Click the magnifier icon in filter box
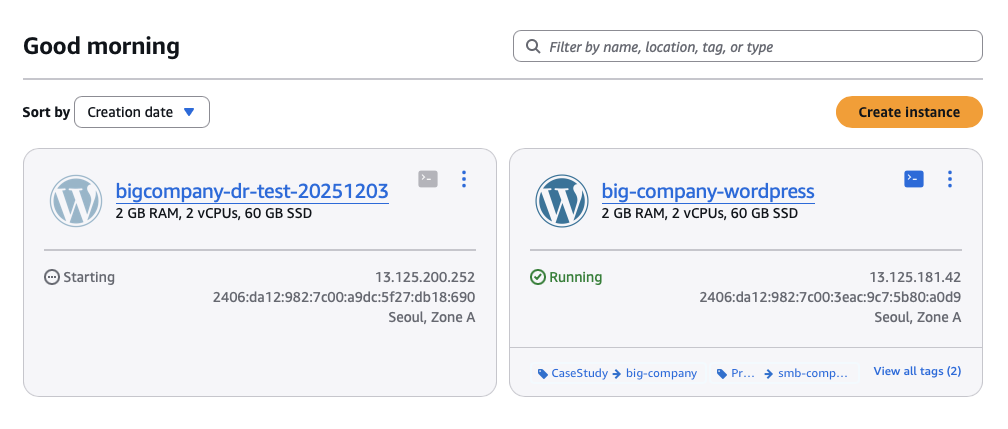 coord(532,47)
